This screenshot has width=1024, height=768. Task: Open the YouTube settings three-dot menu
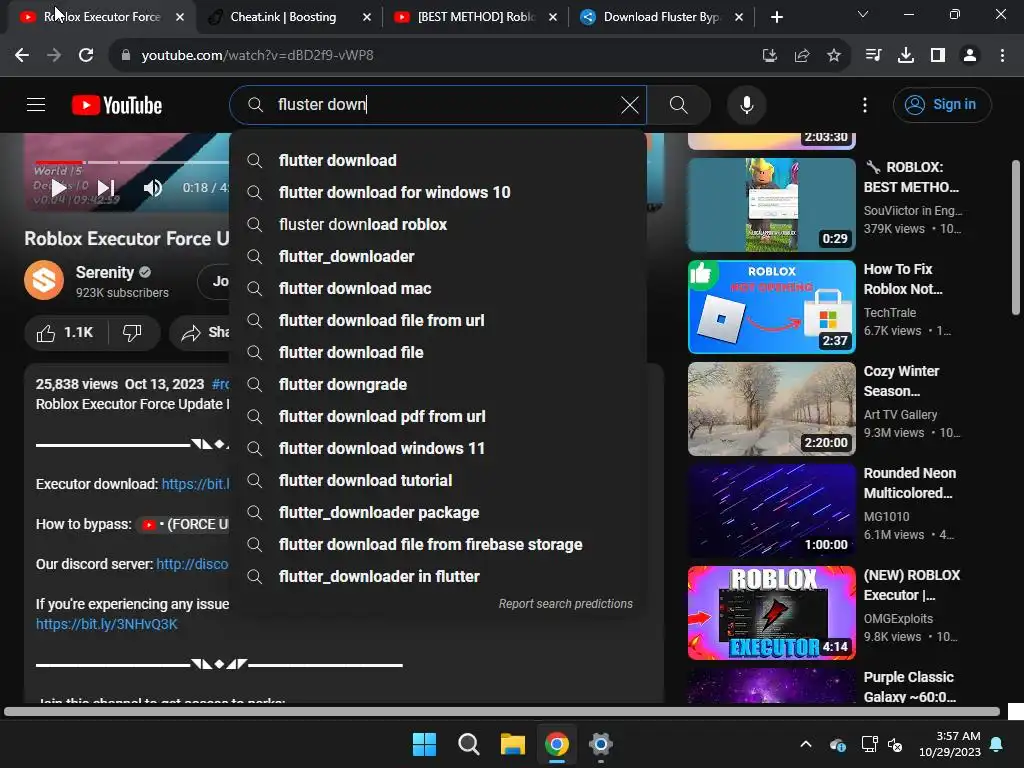click(865, 104)
